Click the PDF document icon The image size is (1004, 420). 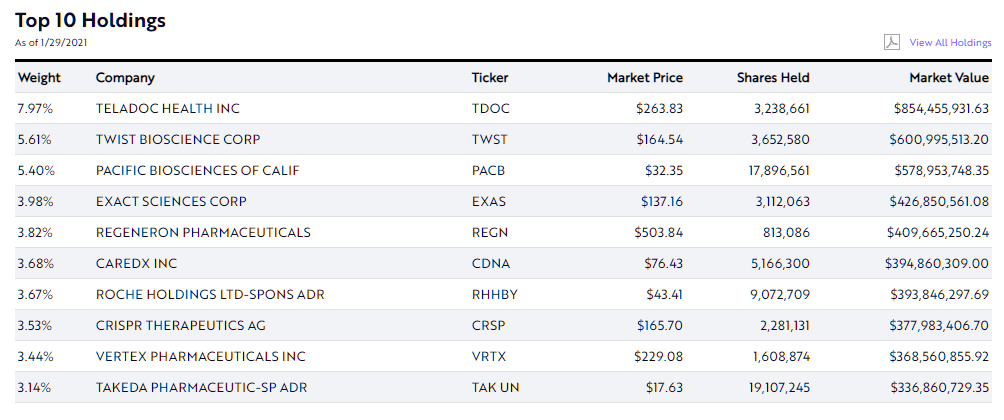click(892, 42)
